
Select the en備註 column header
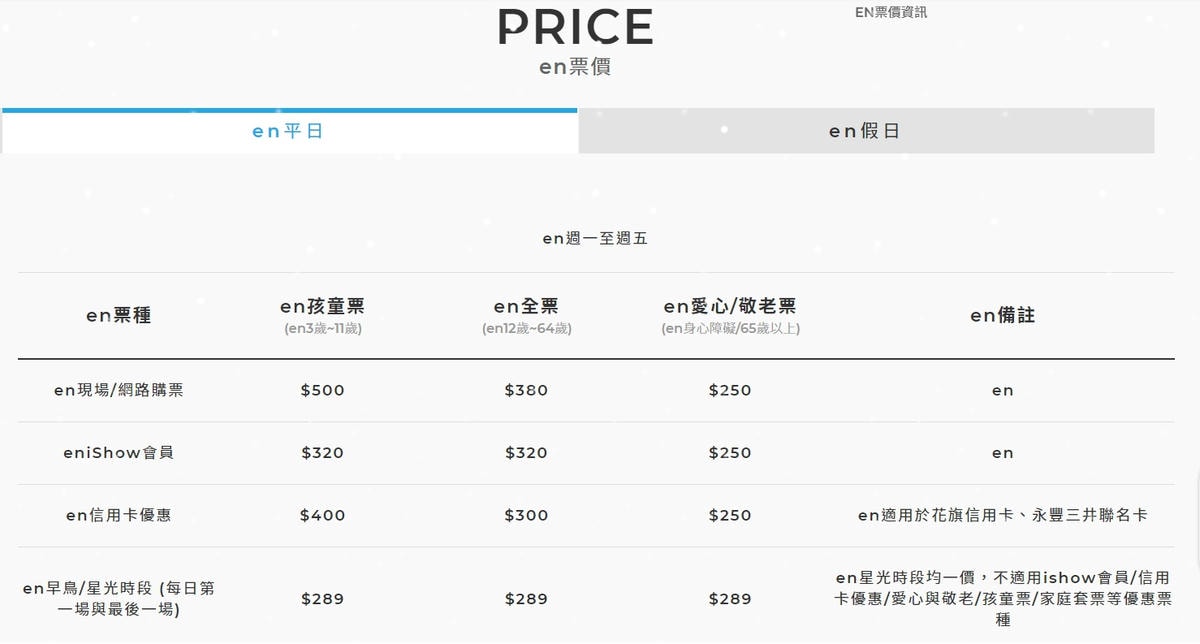pos(1002,315)
